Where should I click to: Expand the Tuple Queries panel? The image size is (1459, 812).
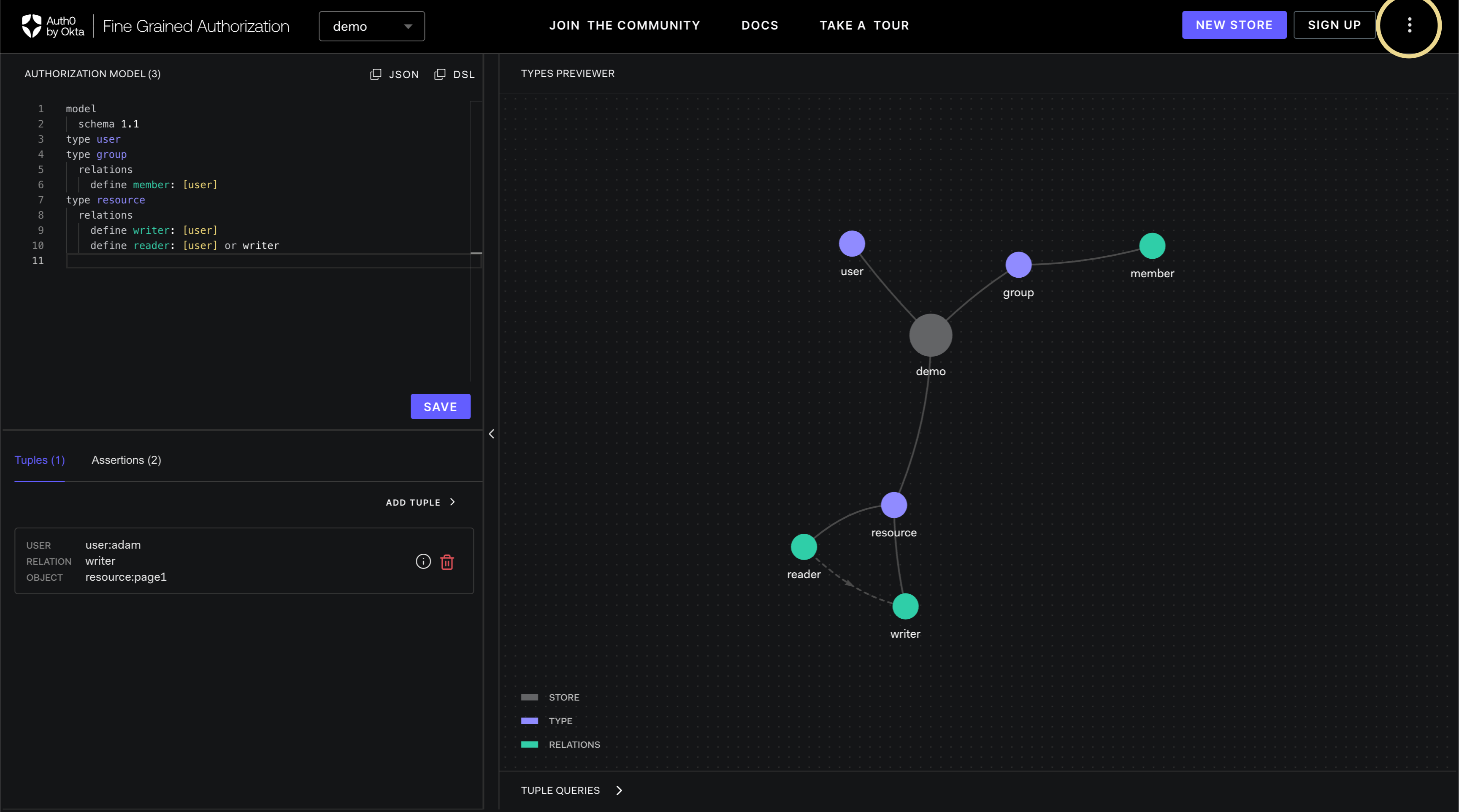(571, 790)
